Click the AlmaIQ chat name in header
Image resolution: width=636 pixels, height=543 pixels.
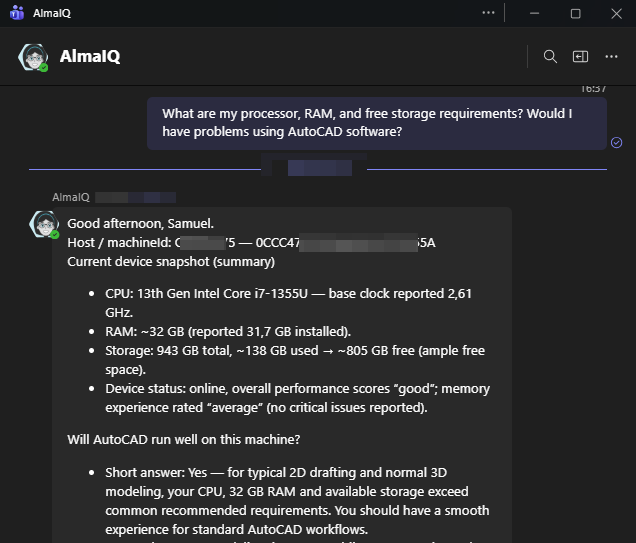click(x=90, y=57)
